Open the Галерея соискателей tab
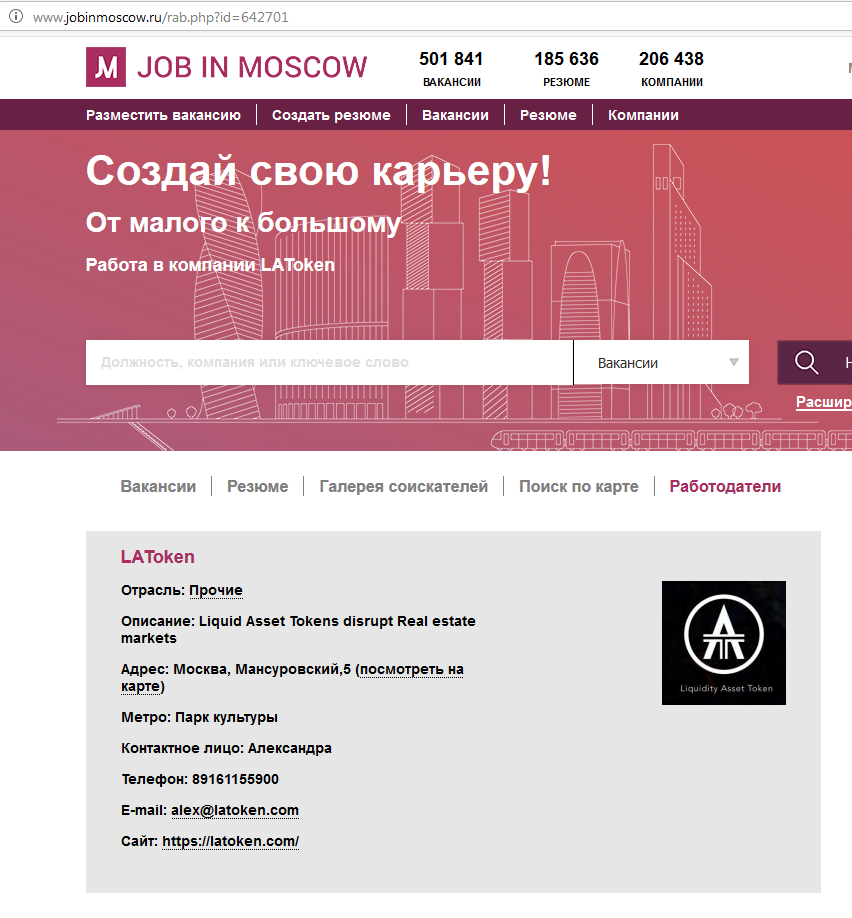Image resolution: width=852 pixels, height=918 pixels. [x=403, y=487]
